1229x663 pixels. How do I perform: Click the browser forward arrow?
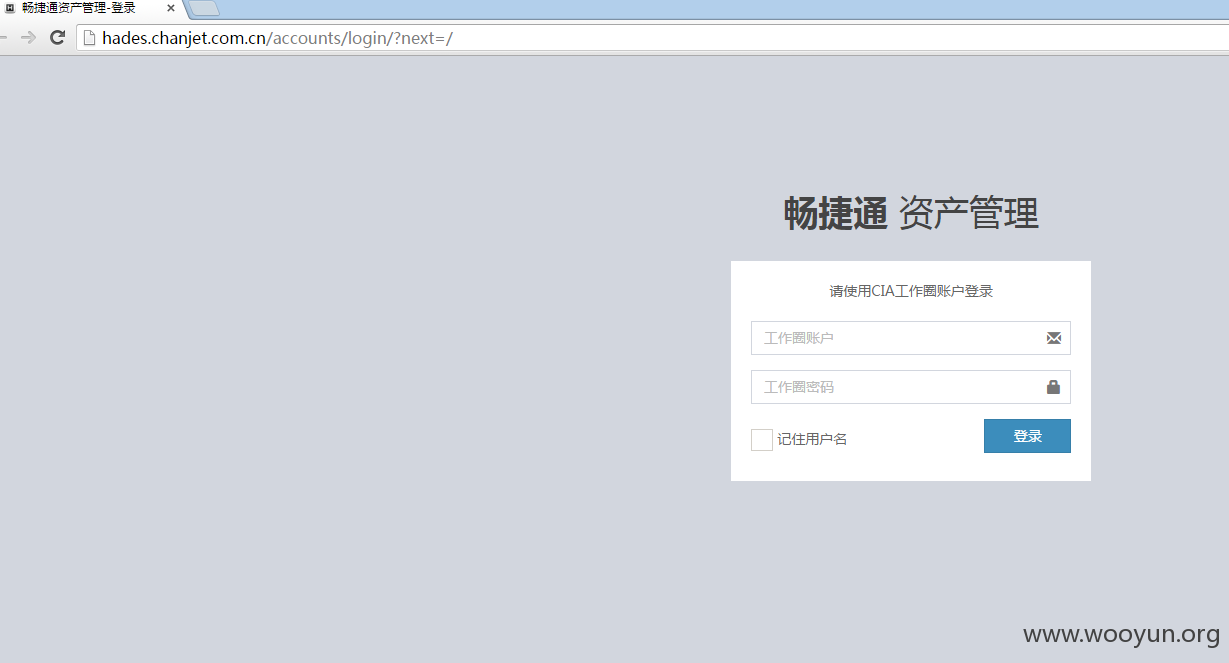(28, 38)
